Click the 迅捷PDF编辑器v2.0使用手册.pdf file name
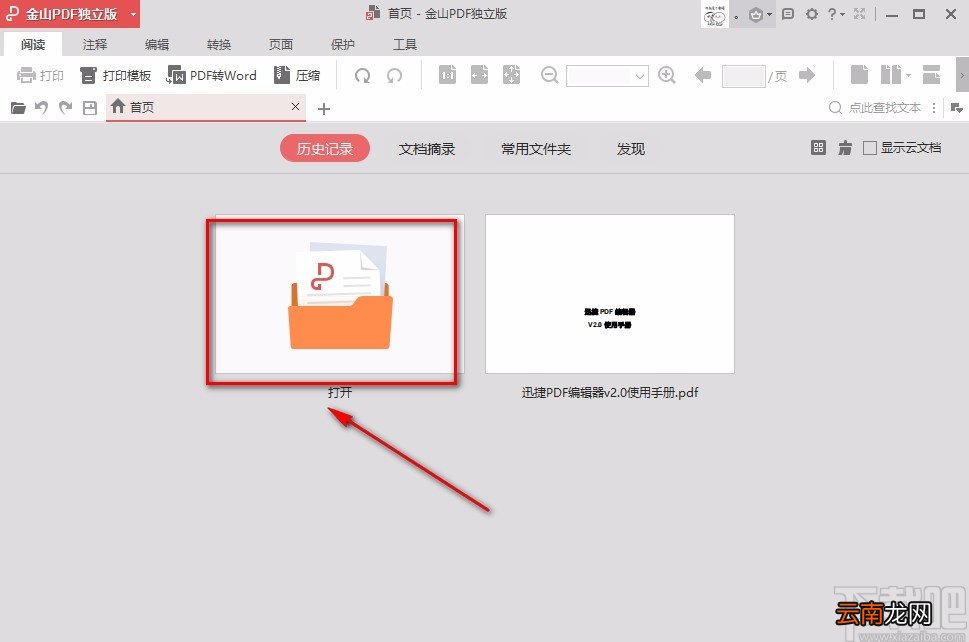Screen dimensions: 969x642 (x=610, y=392)
